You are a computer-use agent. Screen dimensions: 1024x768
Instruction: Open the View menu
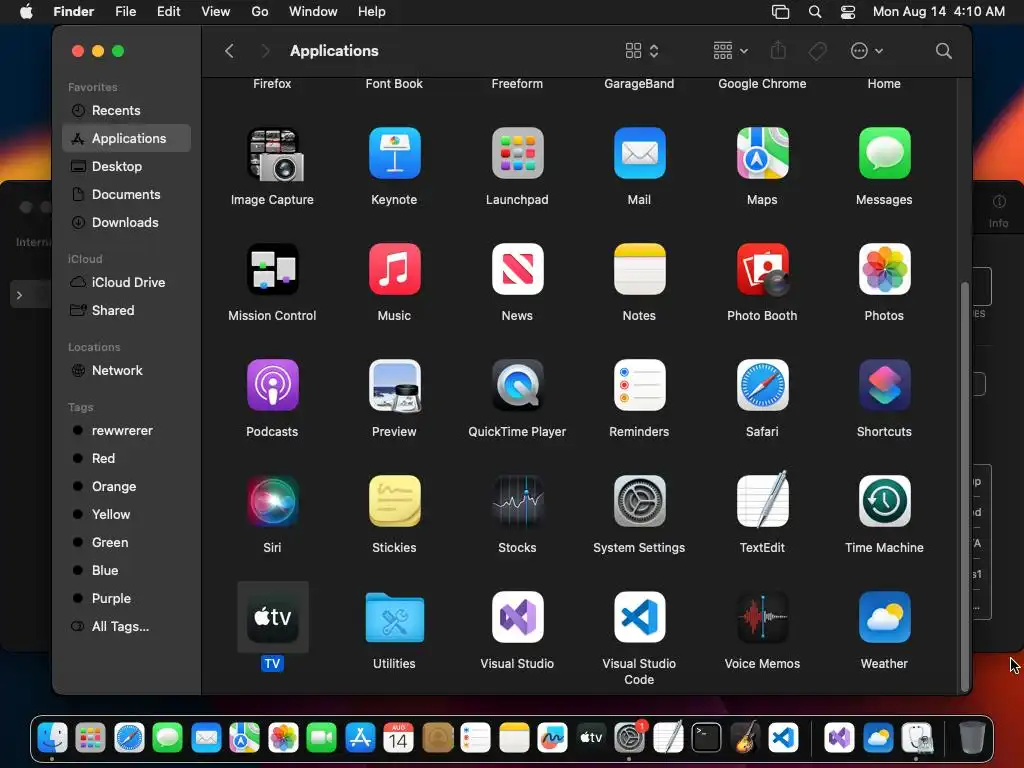(216, 12)
